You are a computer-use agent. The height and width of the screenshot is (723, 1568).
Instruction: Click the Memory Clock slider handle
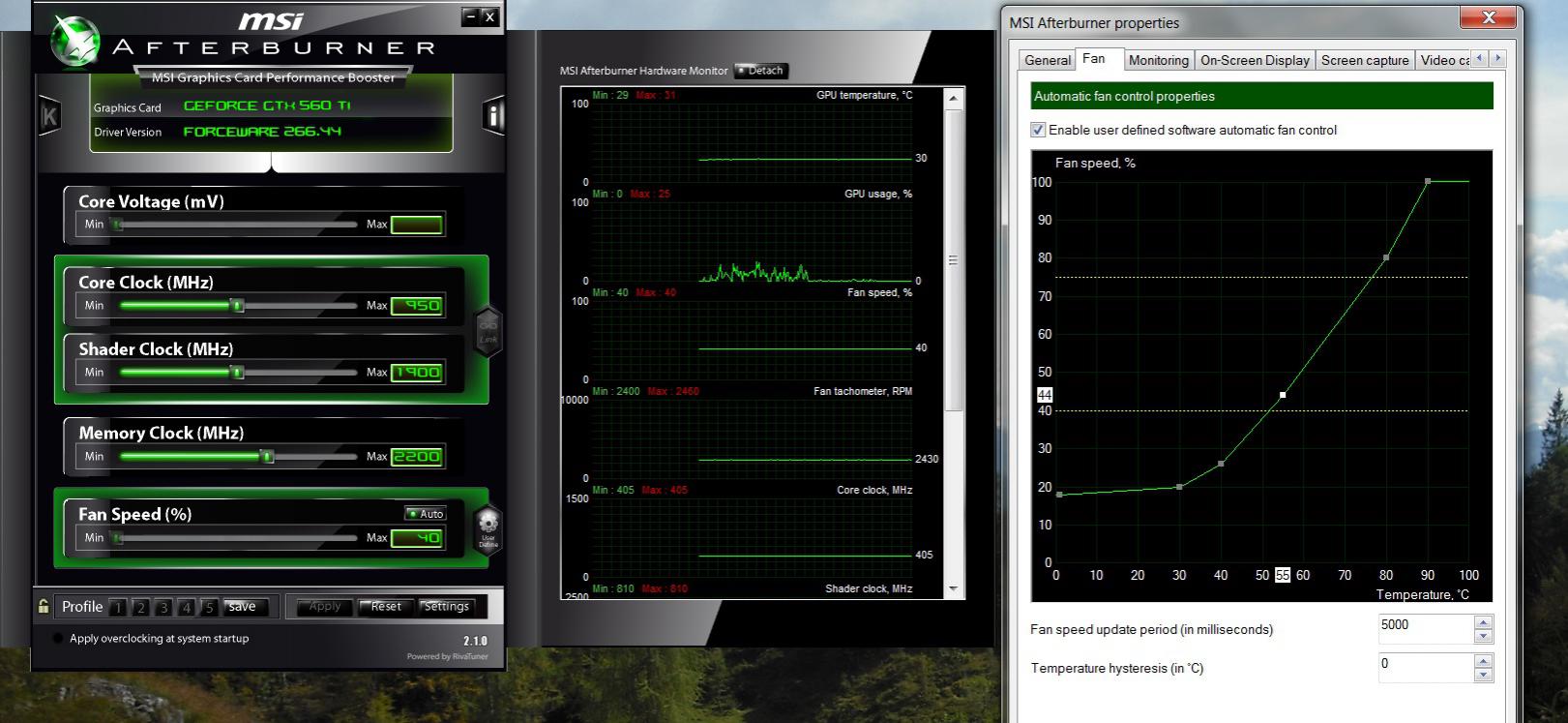(x=268, y=457)
